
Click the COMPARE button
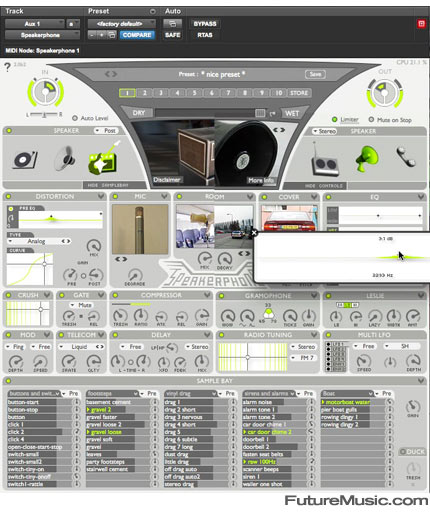[x=137, y=35]
